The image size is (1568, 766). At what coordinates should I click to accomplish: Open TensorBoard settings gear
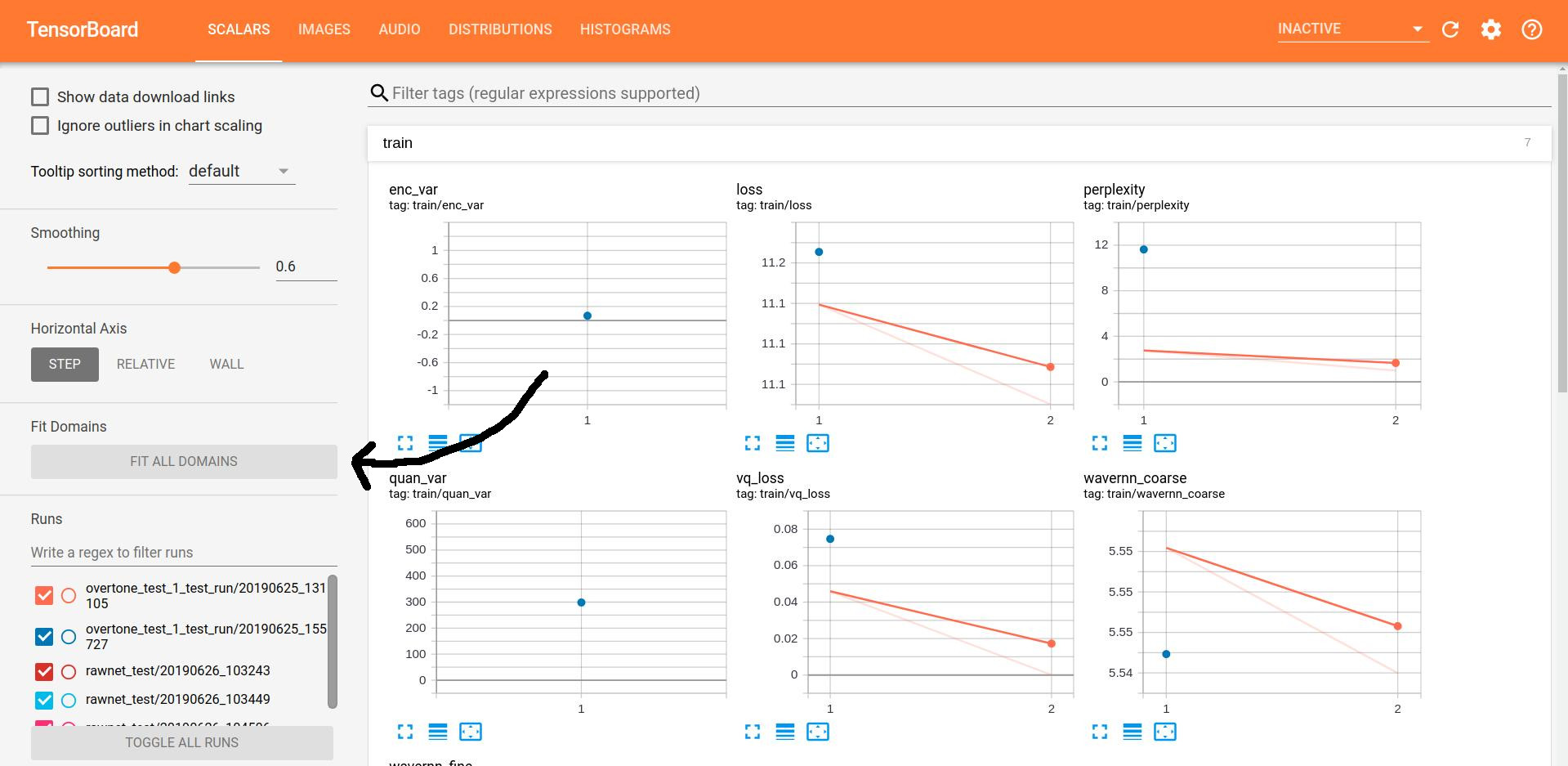pyautogui.click(x=1490, y=29)
